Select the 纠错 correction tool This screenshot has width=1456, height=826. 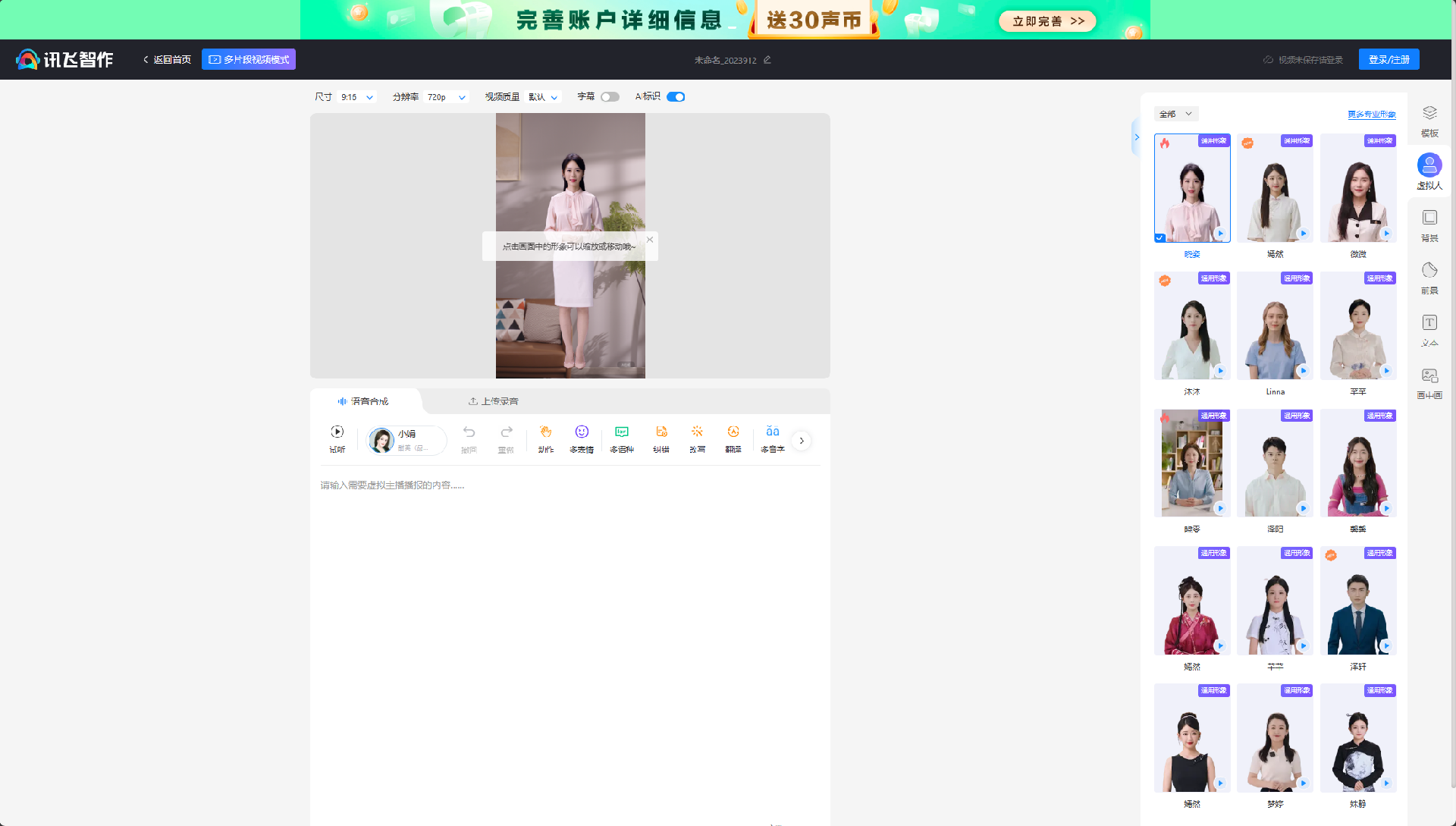tap(661, 440)
